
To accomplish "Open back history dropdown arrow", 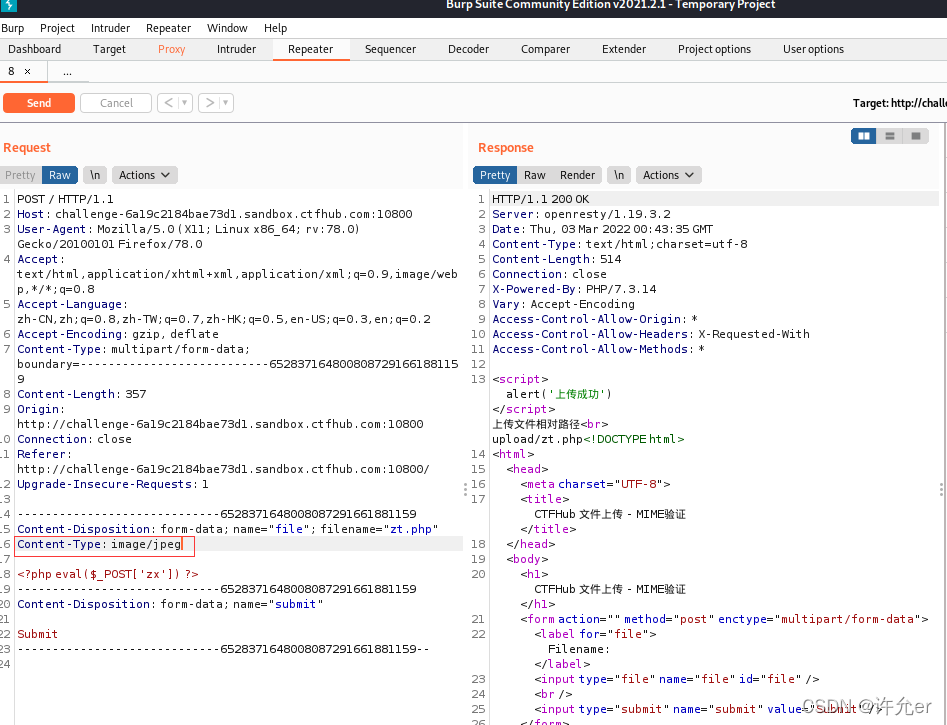I will [185, 103].
